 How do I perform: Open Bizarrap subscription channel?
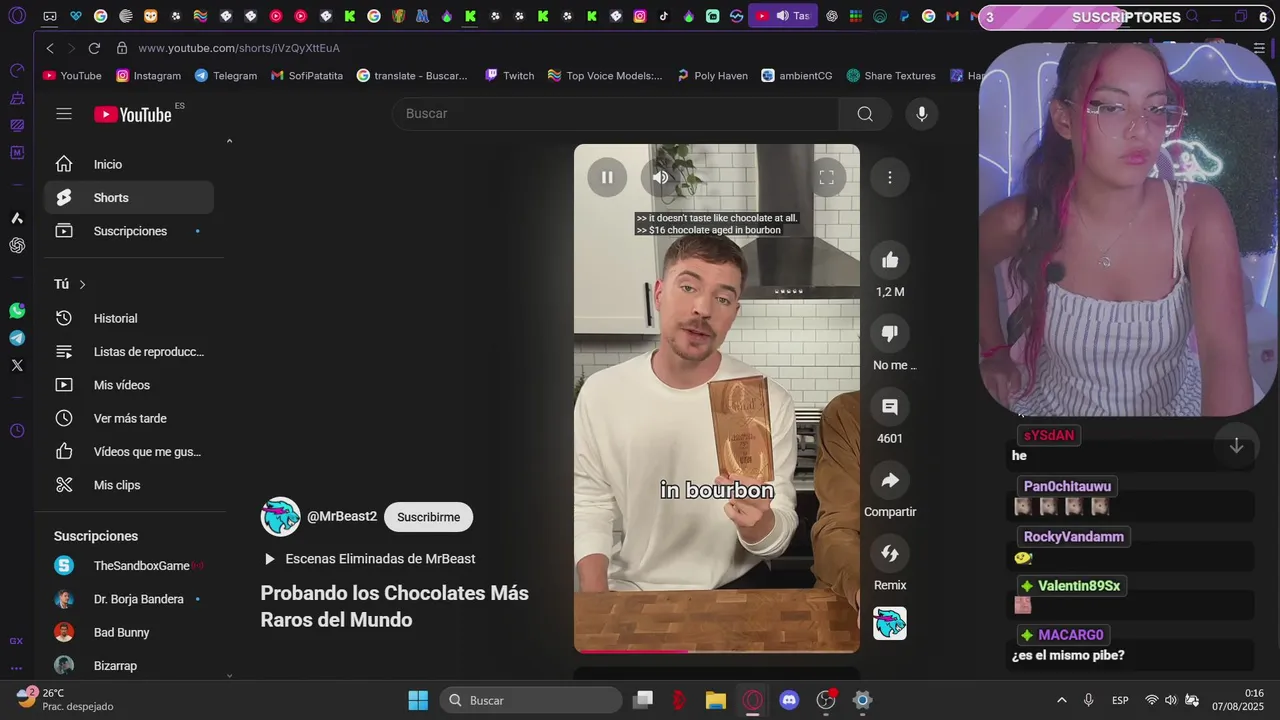click(x=129, y=666)
